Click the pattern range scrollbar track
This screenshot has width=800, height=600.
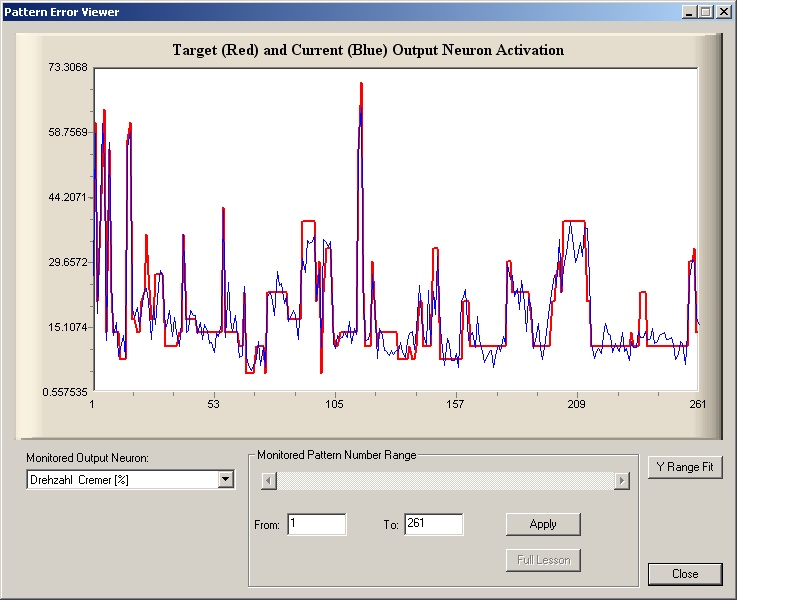445,481
